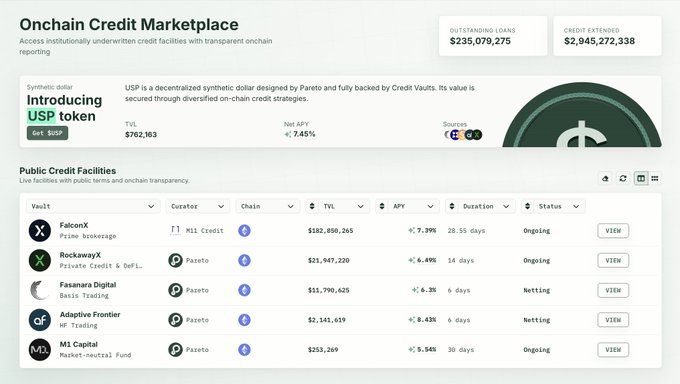Screen dimensions: 680x384
Task: Click the 30 days duration
Action: point(461,350)
